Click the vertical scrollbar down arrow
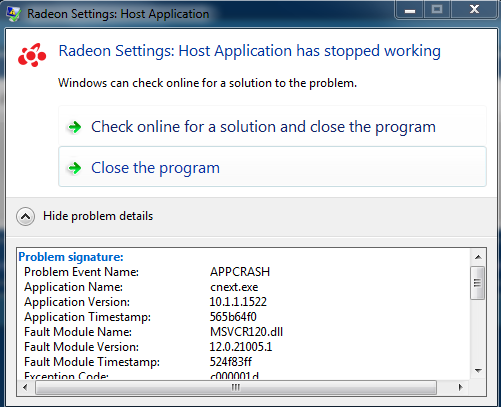Viewport: 501px width, 407px height. (478, 371)
